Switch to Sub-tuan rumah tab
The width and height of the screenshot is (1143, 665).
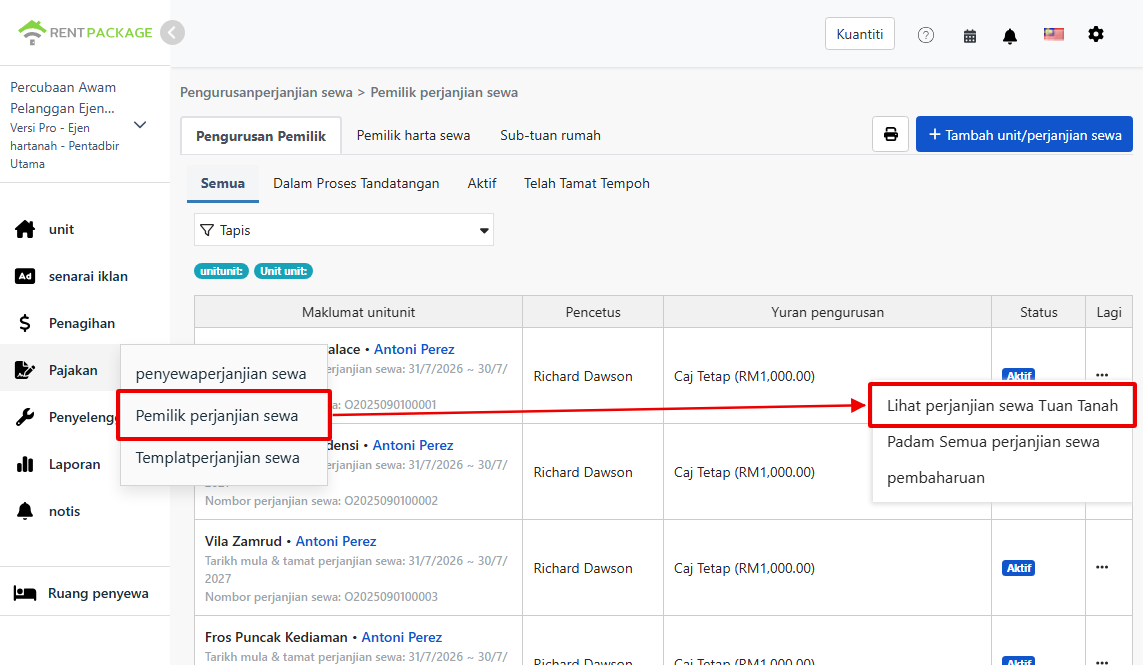(x=550, y=135)
